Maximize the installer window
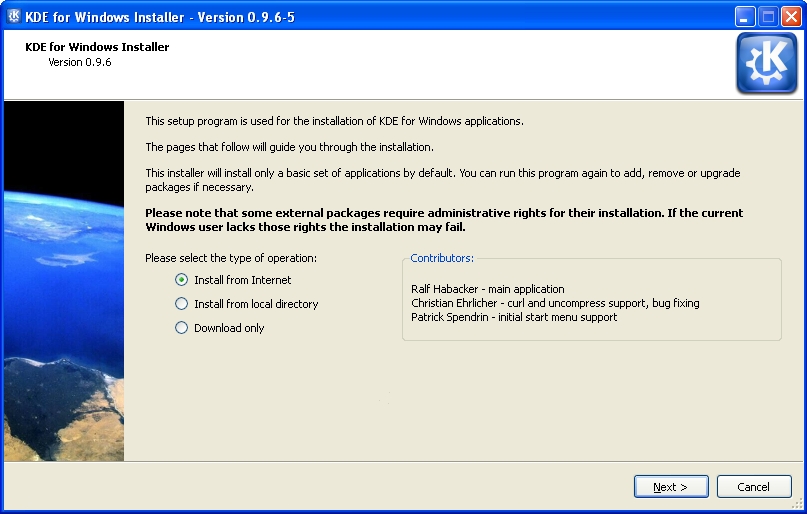This screenshot has height=514, width=807. pyautogui.click(x=767, y=17)
